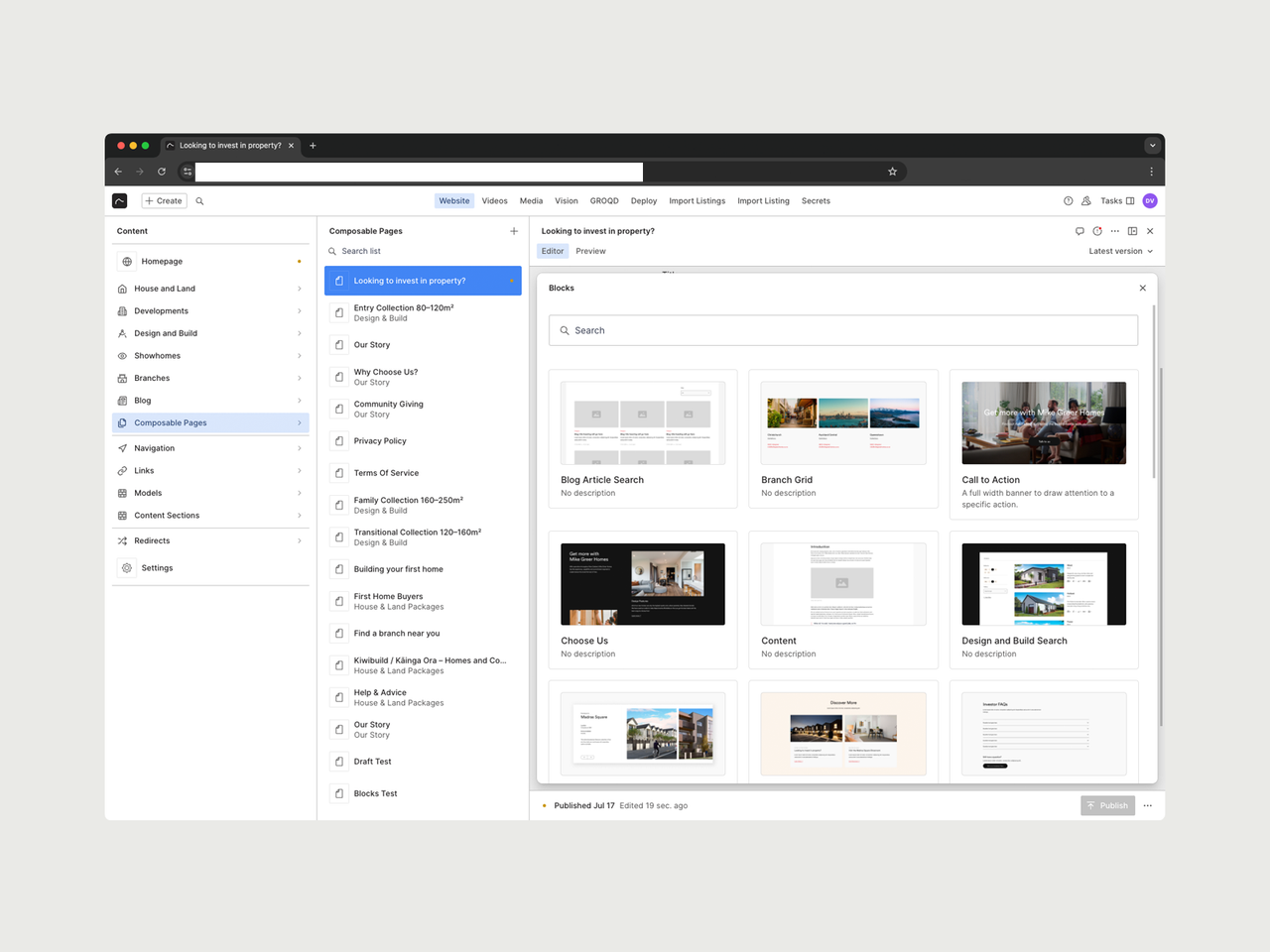Expand the Redirects section chevron
The width and height of the screenshot is (1270, 952).
tap(300, 540)
